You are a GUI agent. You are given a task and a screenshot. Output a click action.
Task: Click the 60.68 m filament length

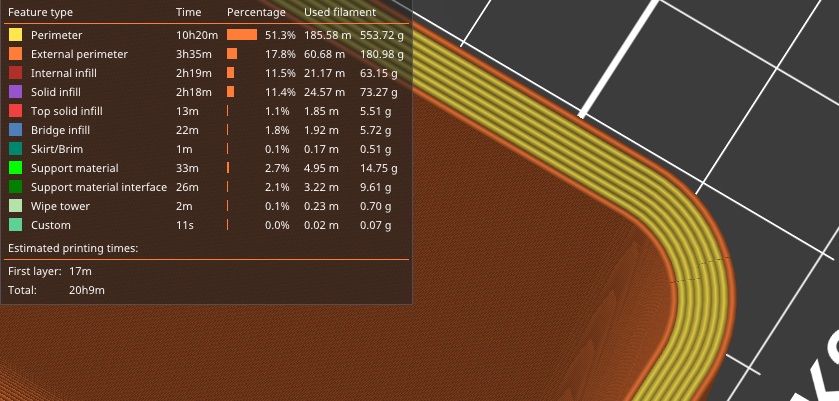(325, 54)
